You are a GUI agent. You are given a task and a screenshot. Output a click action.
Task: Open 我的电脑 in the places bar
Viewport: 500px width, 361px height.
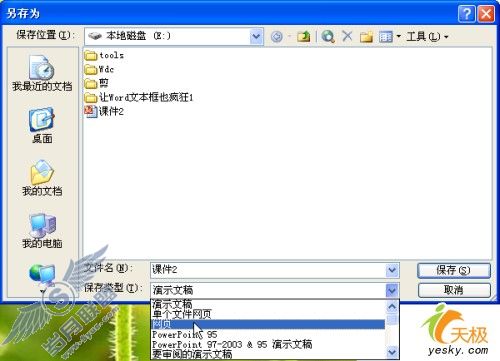[42, 230]
